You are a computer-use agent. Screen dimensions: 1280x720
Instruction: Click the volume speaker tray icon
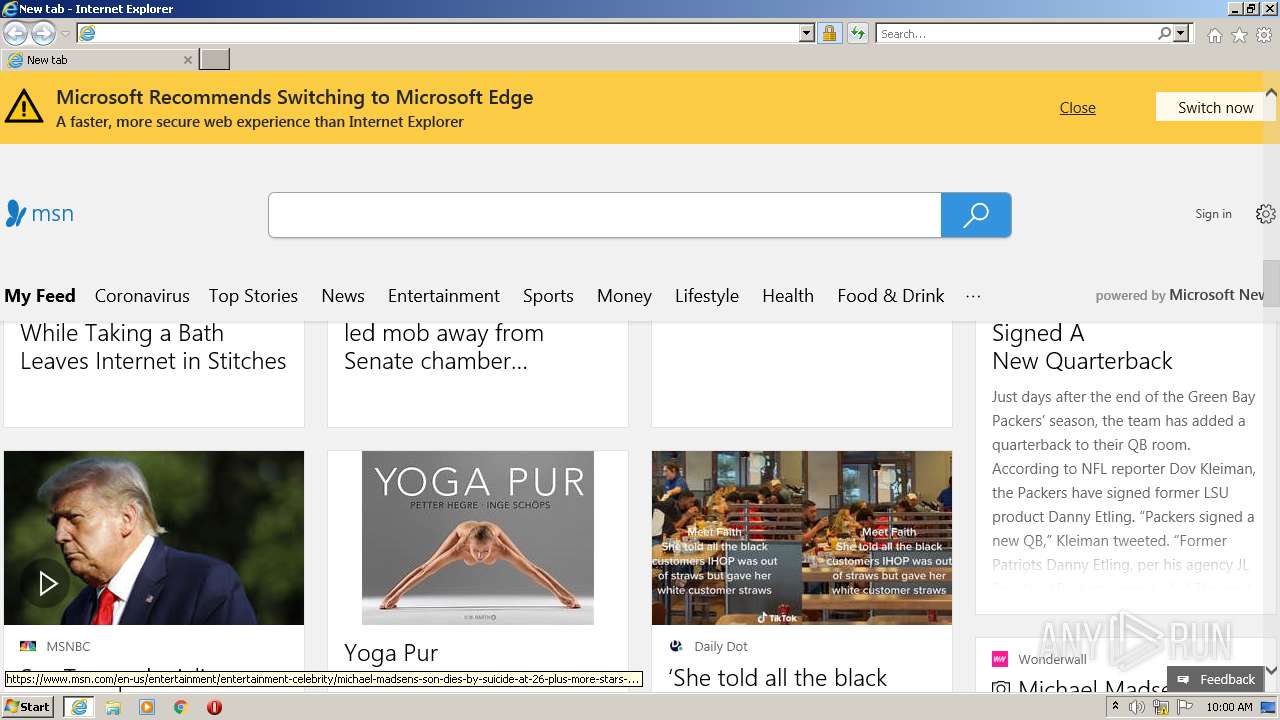pos(1137,707)
